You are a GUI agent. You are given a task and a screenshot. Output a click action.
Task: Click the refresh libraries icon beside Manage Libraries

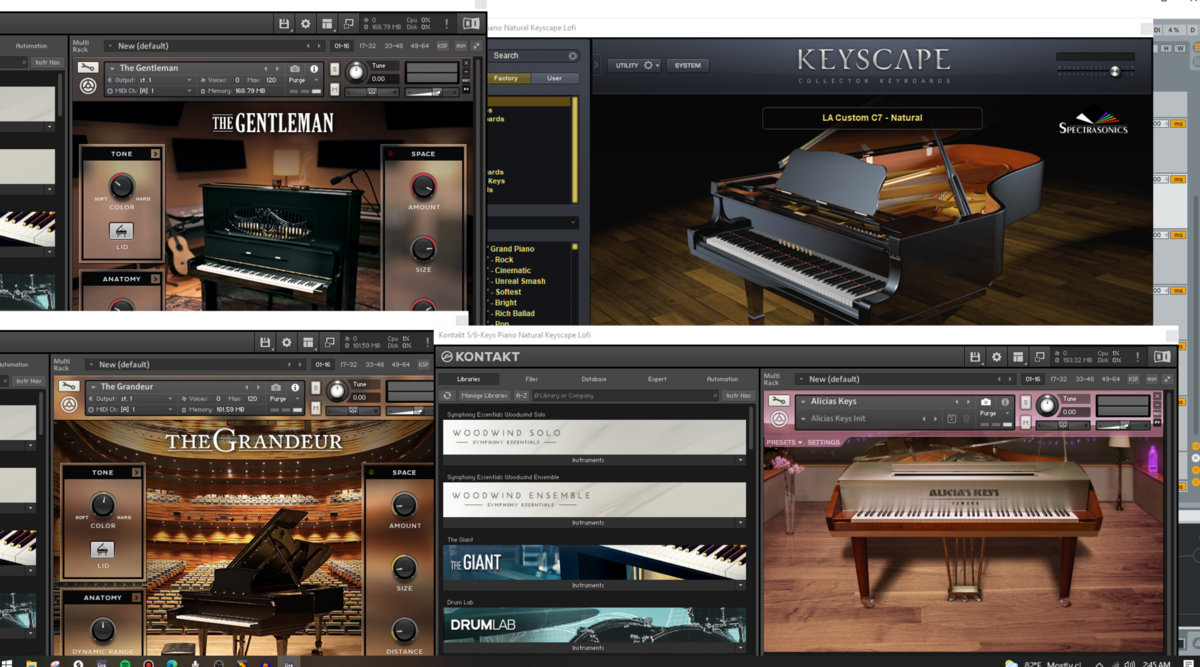point(448,396)
